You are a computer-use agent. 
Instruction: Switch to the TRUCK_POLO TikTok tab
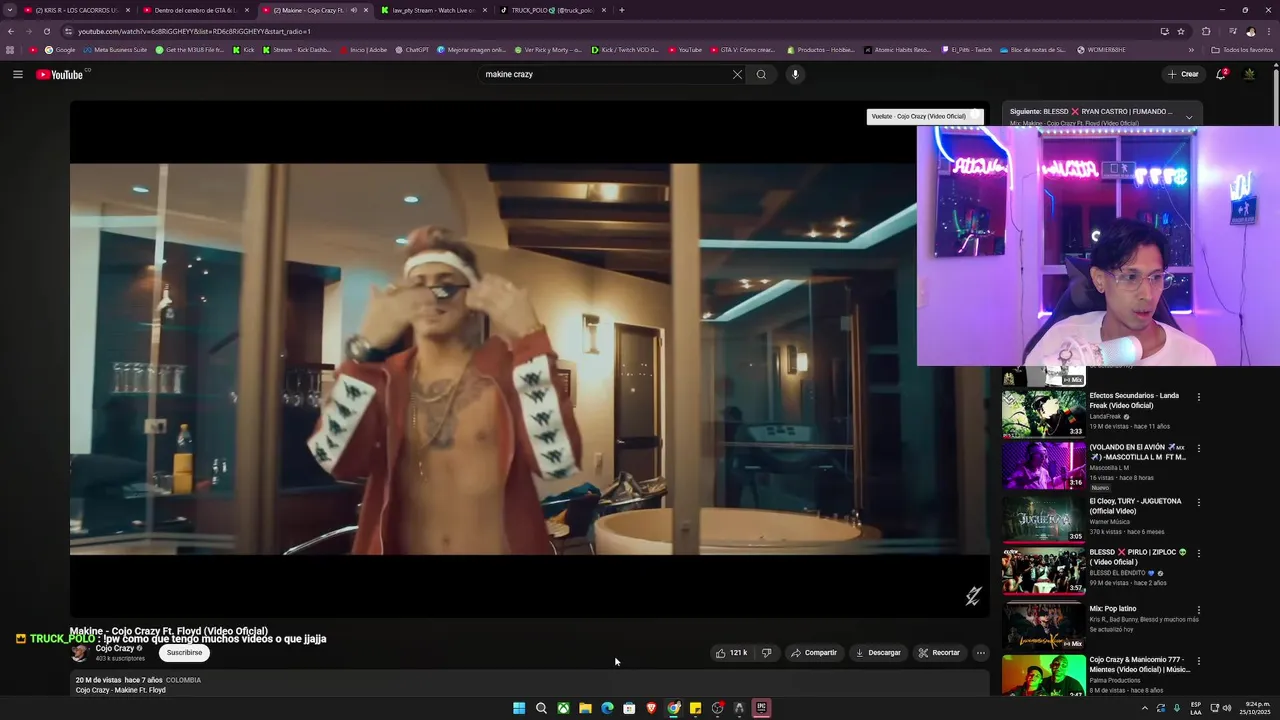[553, 10]
